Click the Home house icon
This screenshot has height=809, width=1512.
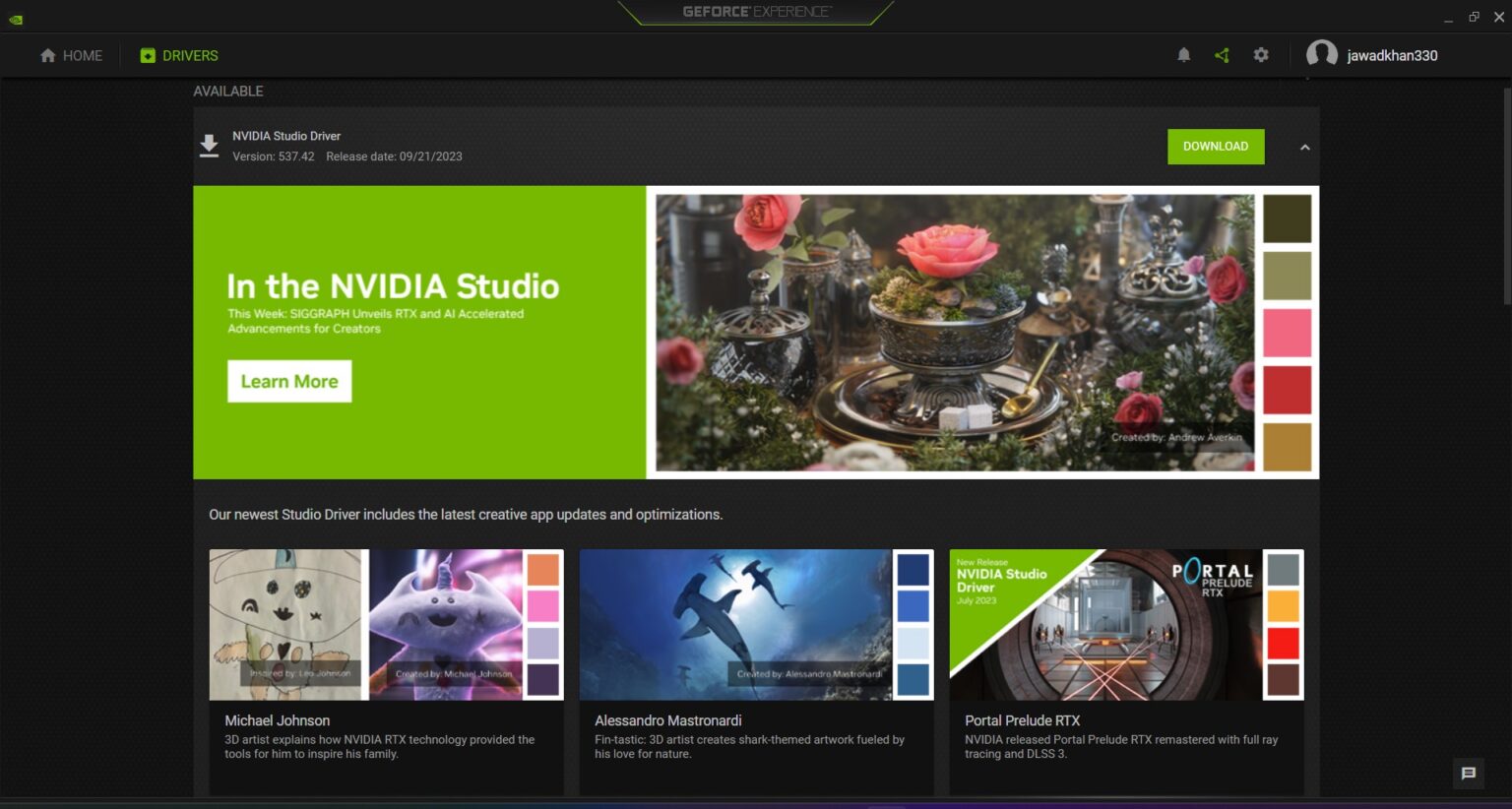tap(46, 55)
